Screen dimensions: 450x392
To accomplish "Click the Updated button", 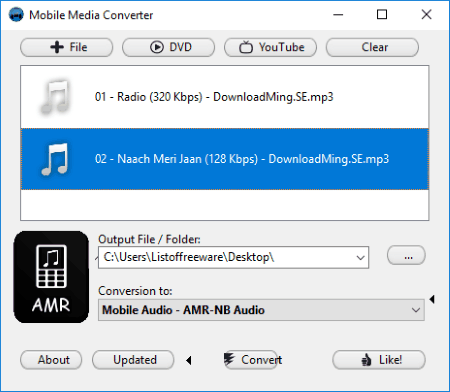I will [x=133, y=360].
